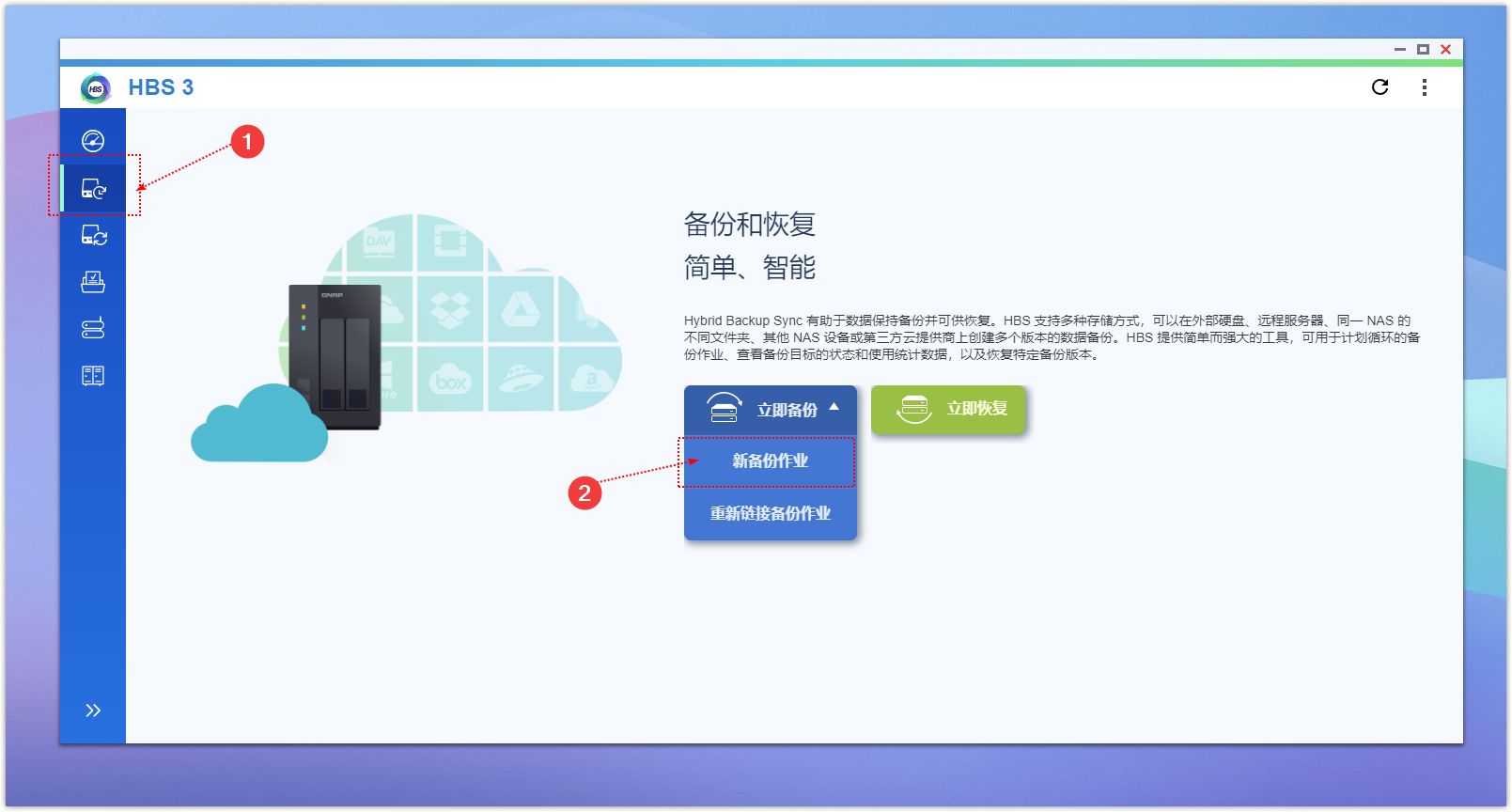Choose 重新链接备份作业 from the dropdown
The height and width of the screenshot is (812, 1512).
point(770,513)
